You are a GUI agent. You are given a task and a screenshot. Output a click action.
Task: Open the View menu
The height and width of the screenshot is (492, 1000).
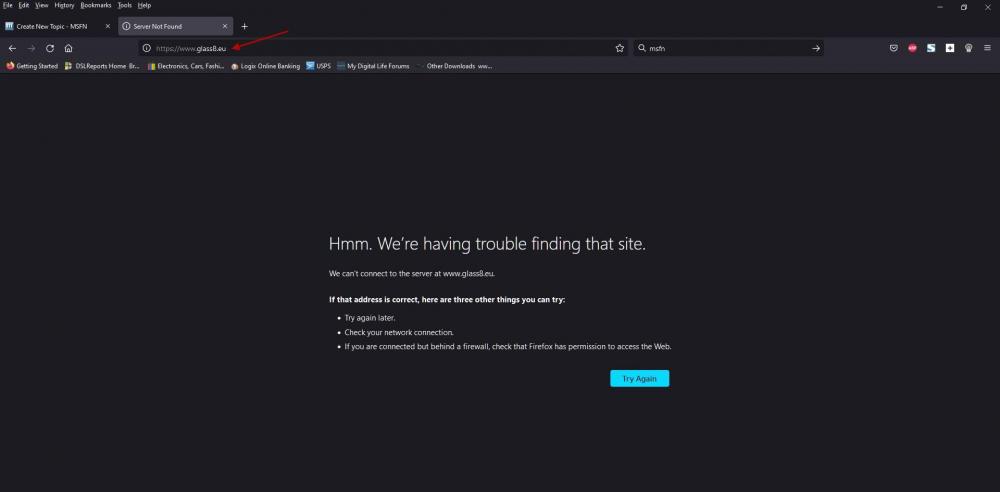(x=41, y=5)
